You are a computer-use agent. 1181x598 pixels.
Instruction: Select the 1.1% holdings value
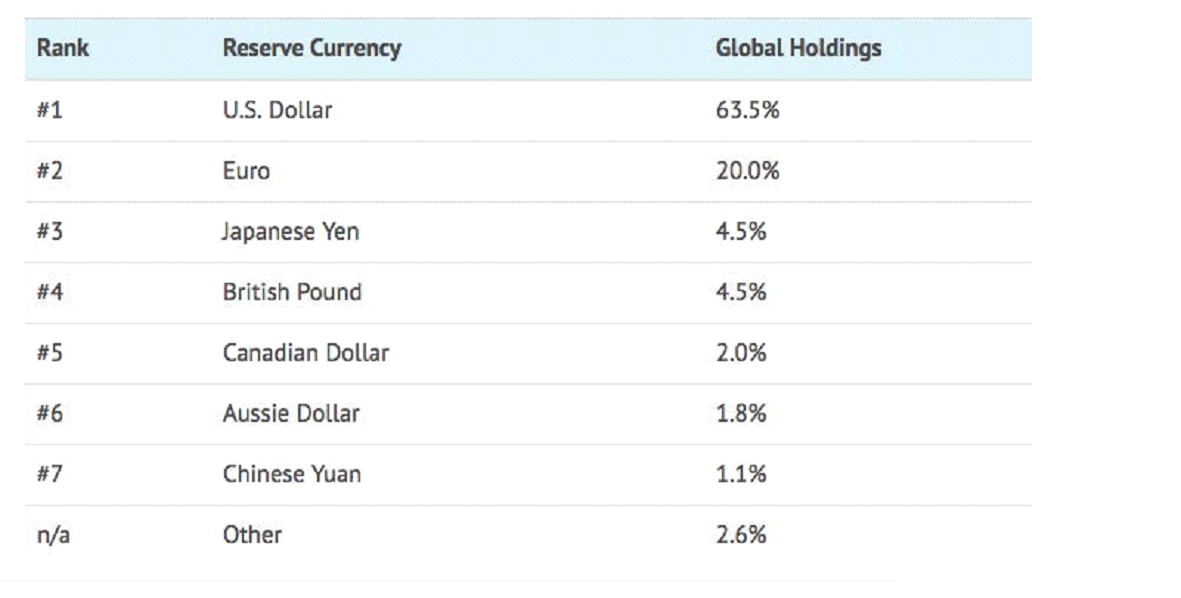[x=741, y=474]
